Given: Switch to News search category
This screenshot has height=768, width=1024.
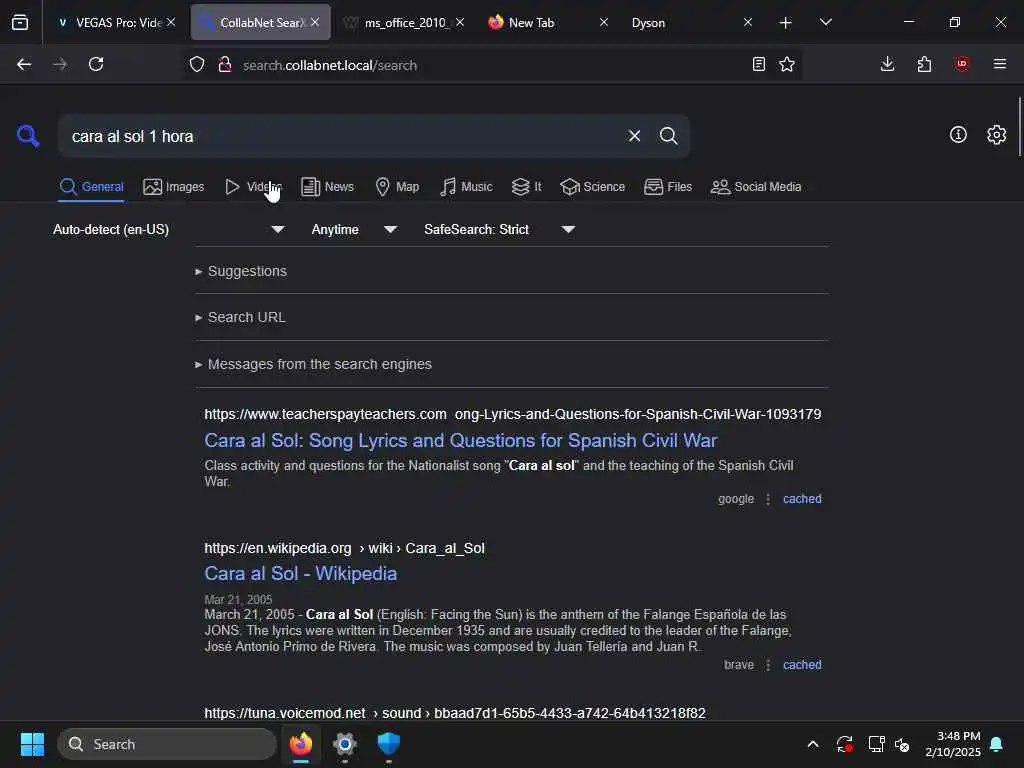Looking at the screenshot, I should click(x=327, y=187).
